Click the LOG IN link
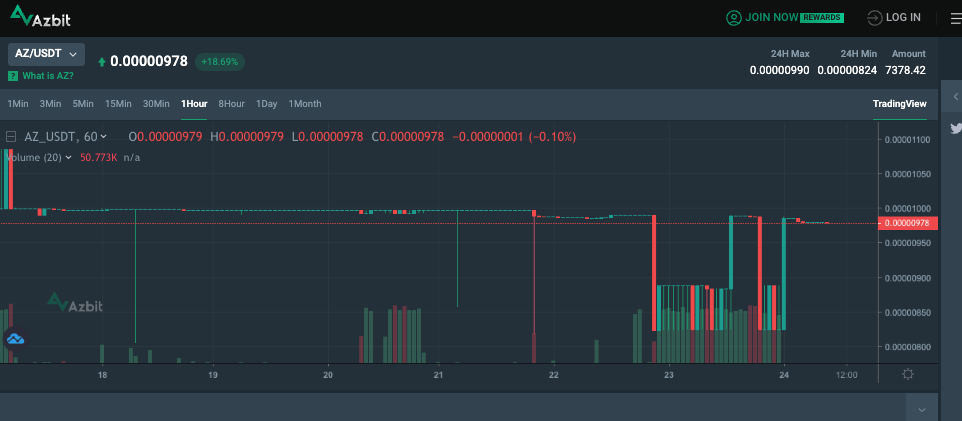The width and height of the screenshot is (962, 421). tap(903, 18)
